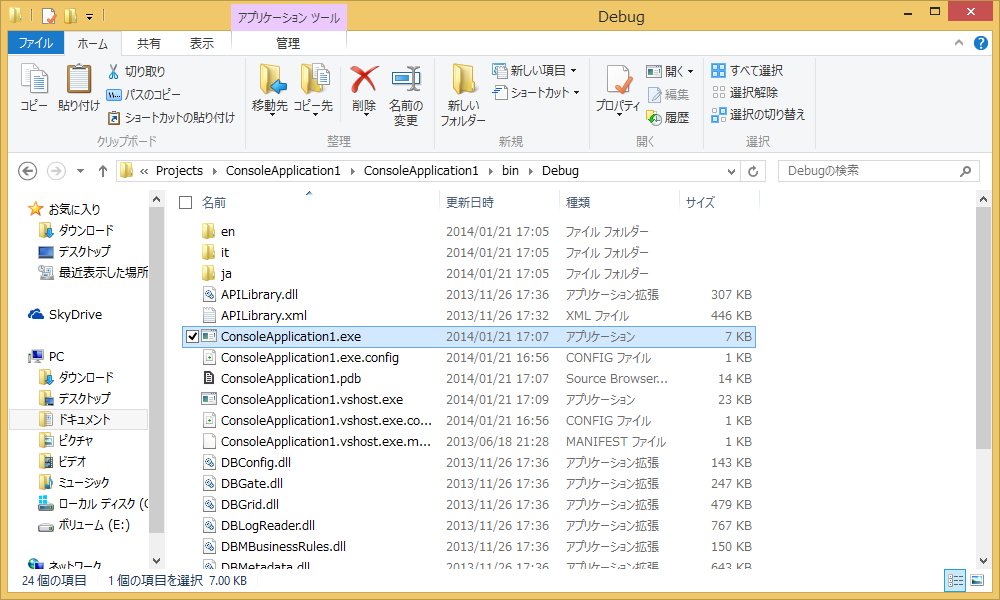Click the up-arrow navigate to parent folder
This screenshot has height=600, width=1000.
[x=102, y=171]
